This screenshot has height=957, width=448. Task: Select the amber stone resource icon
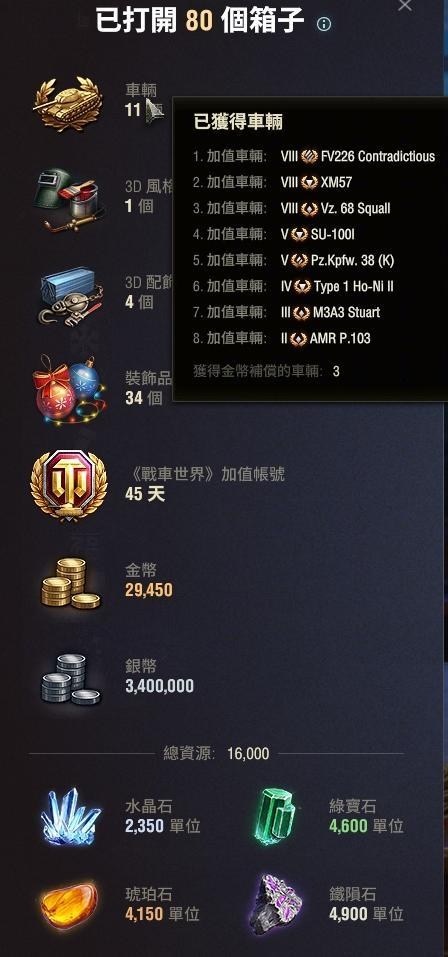click(68, 906)
